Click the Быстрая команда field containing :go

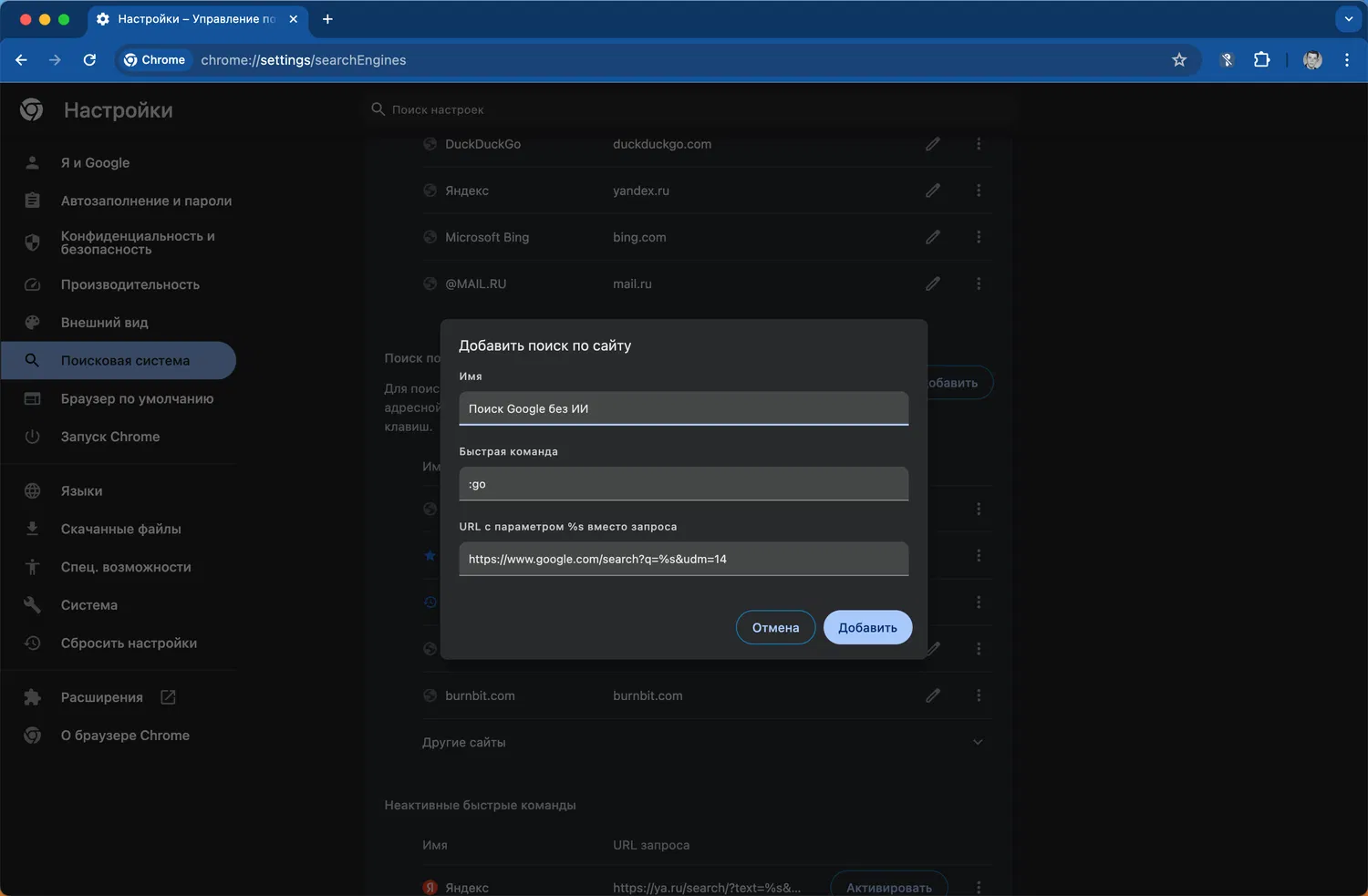coord(684,484)
